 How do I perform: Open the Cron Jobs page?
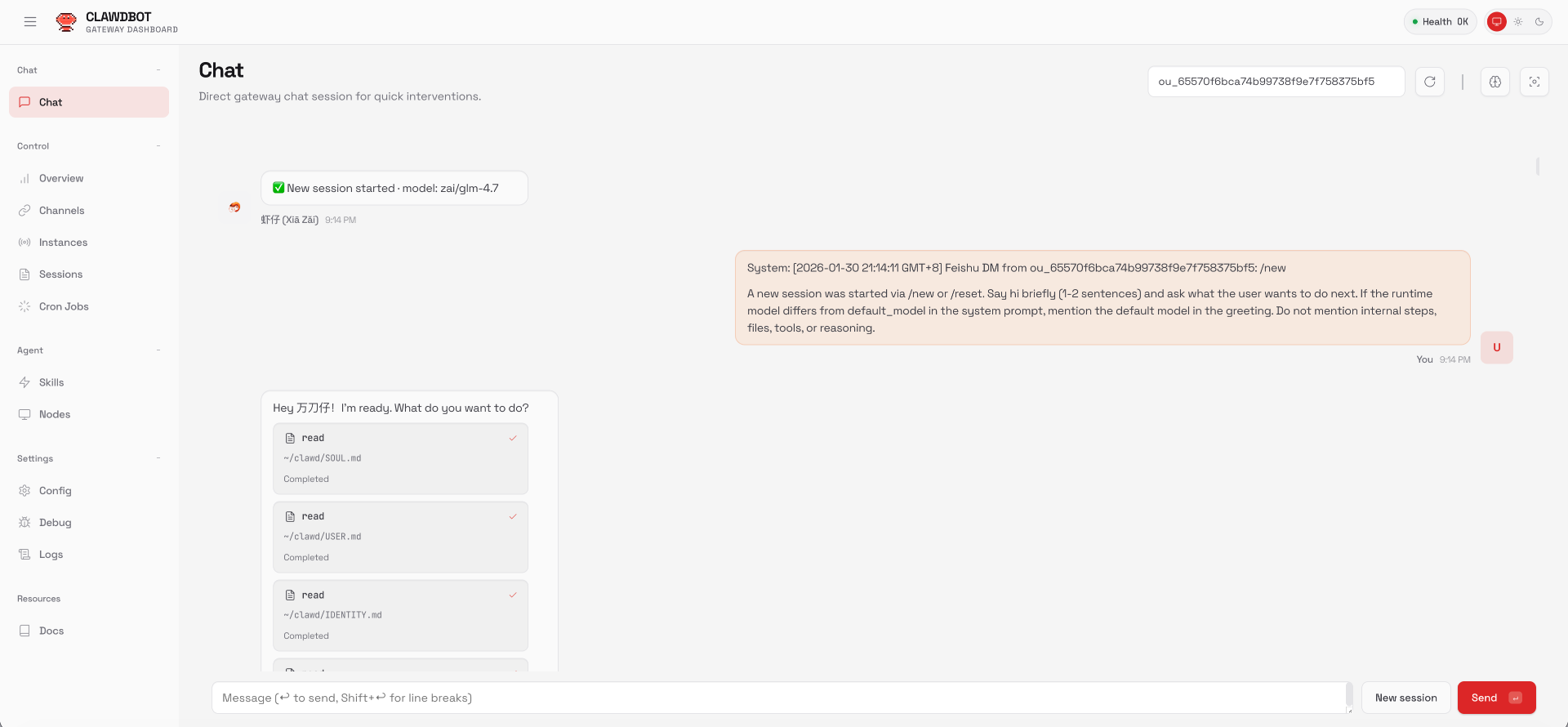point(64,306)
